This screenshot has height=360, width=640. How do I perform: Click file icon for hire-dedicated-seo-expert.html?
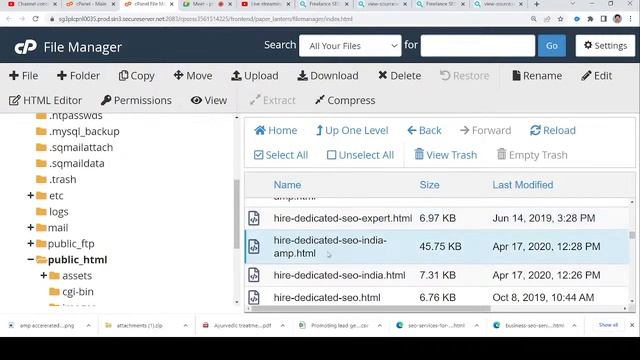[x=254, y=218]
